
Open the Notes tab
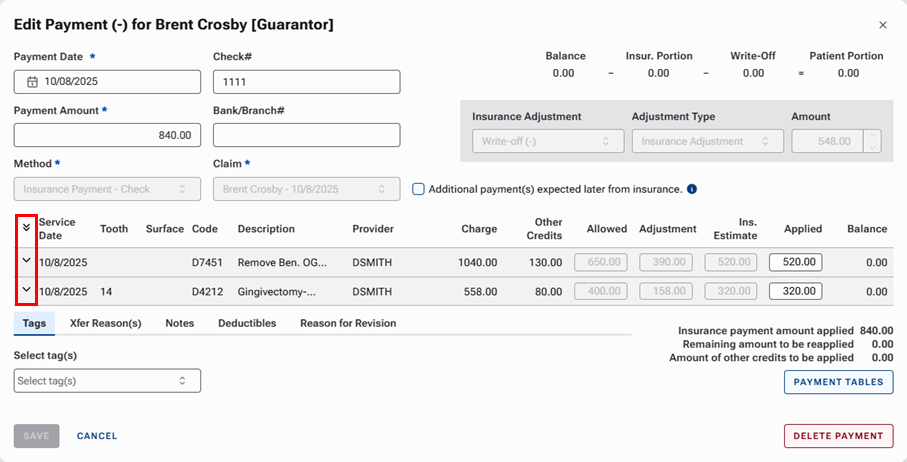pos(180,323)
